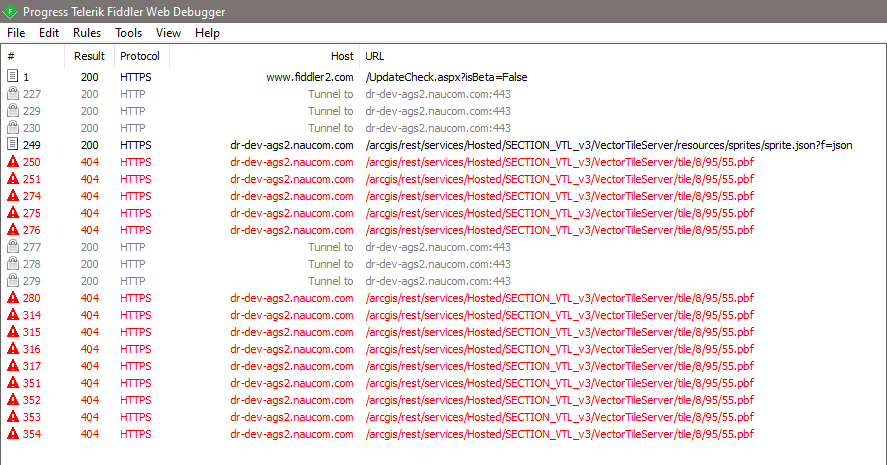Click the tile URL of session 352
The image size is (887, 465).
point(559,399)
